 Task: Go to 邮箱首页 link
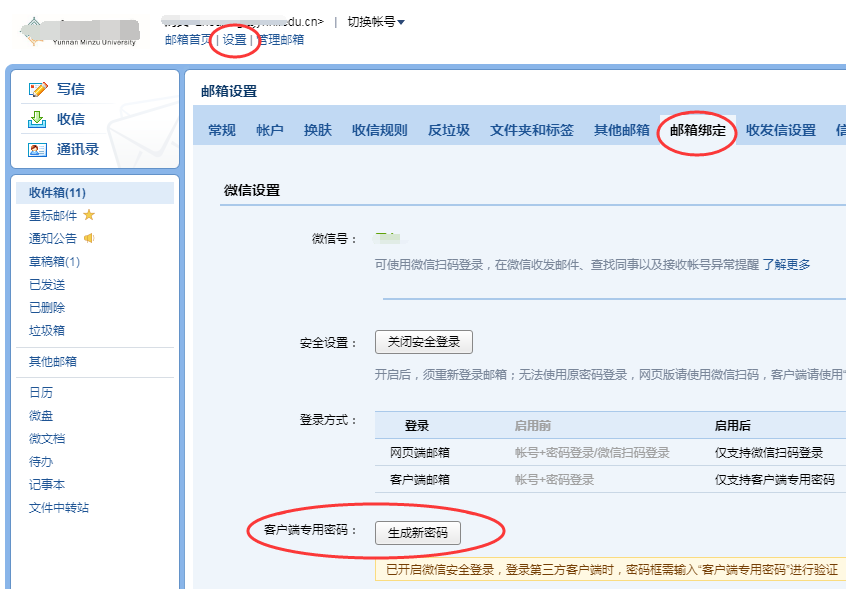188,40
